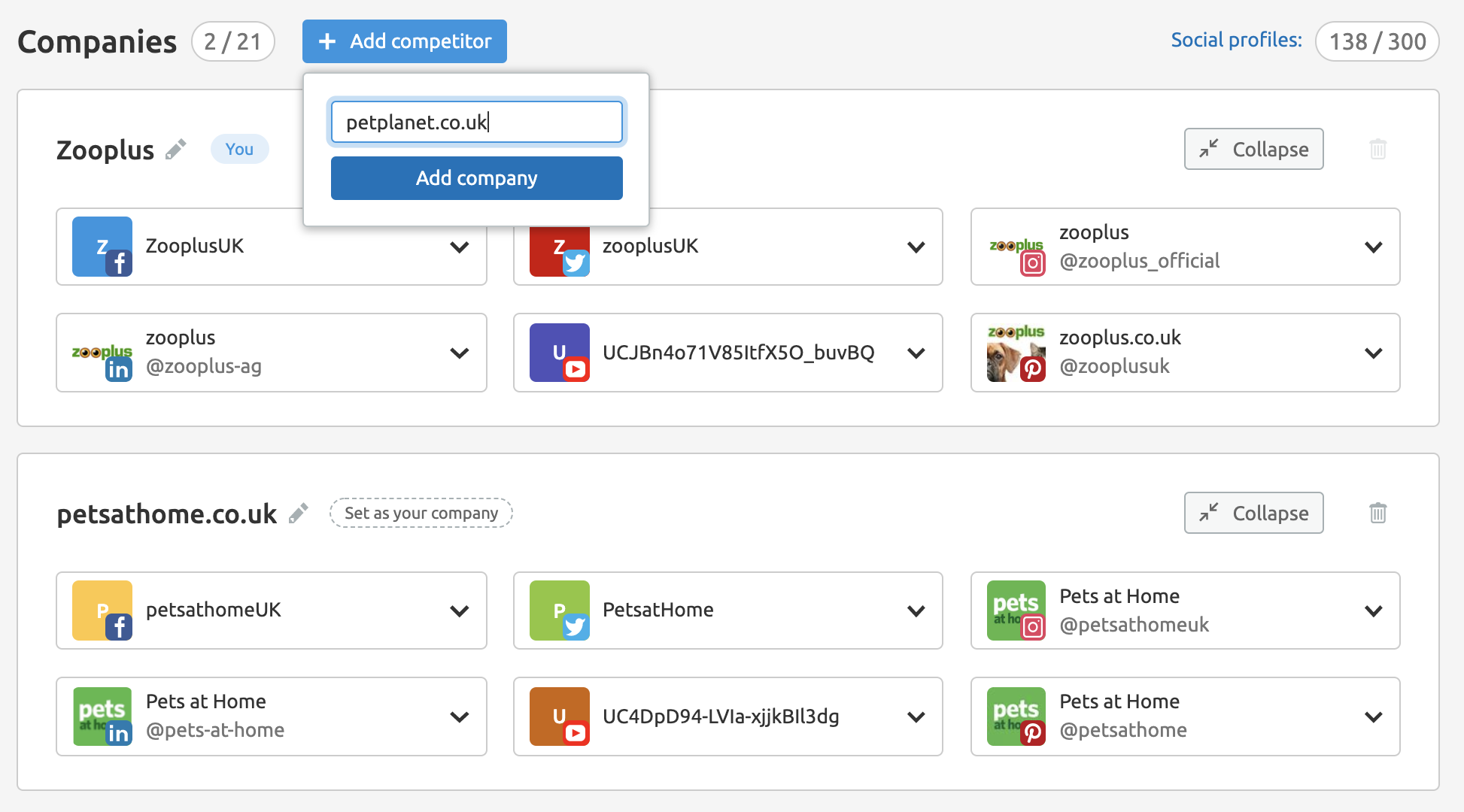Click ZooplusUK Facebook profile avatar
Viewport: 1464px width, 812px height.
tap(102, 247)
